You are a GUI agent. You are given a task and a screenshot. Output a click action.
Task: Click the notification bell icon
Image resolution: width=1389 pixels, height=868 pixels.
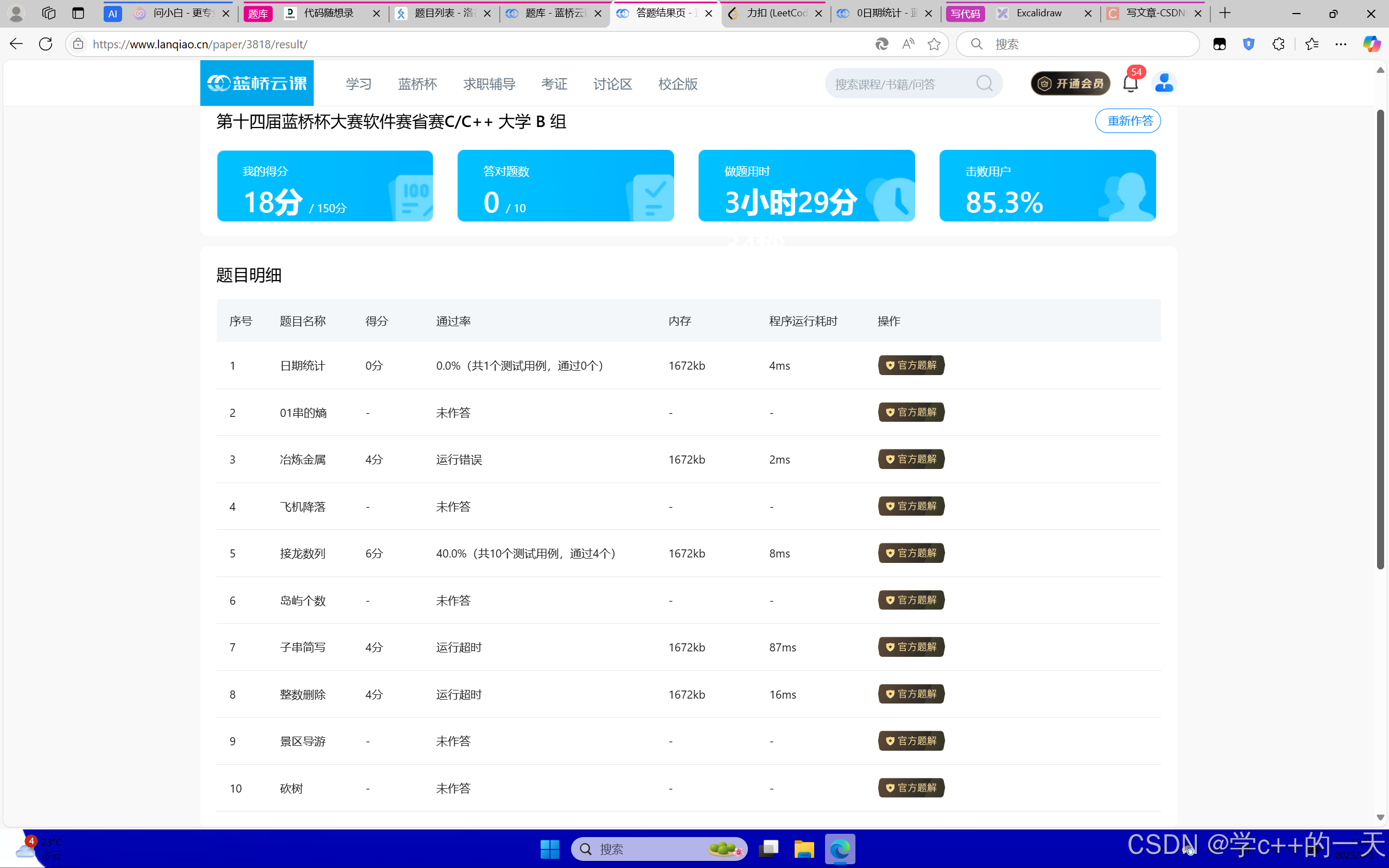(x=1130, y=84)
